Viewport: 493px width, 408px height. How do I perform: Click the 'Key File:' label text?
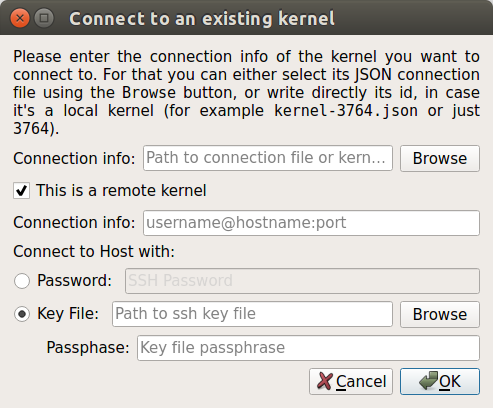tap(68, 314)
